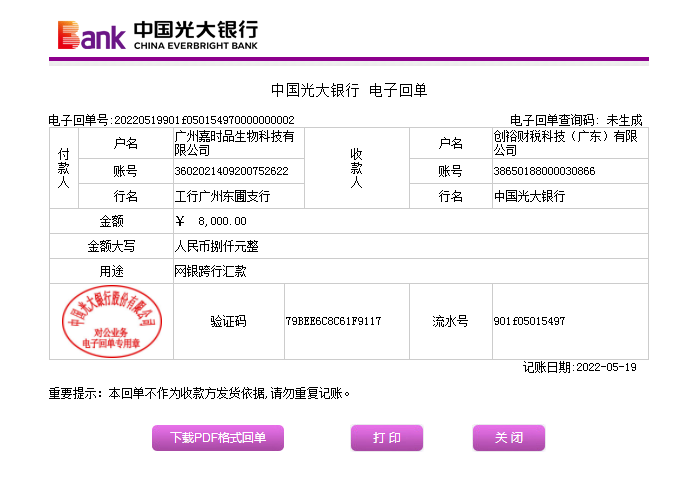Select payer account number 3602021409200752622
The image size is (699, 481).
(231, 171)
